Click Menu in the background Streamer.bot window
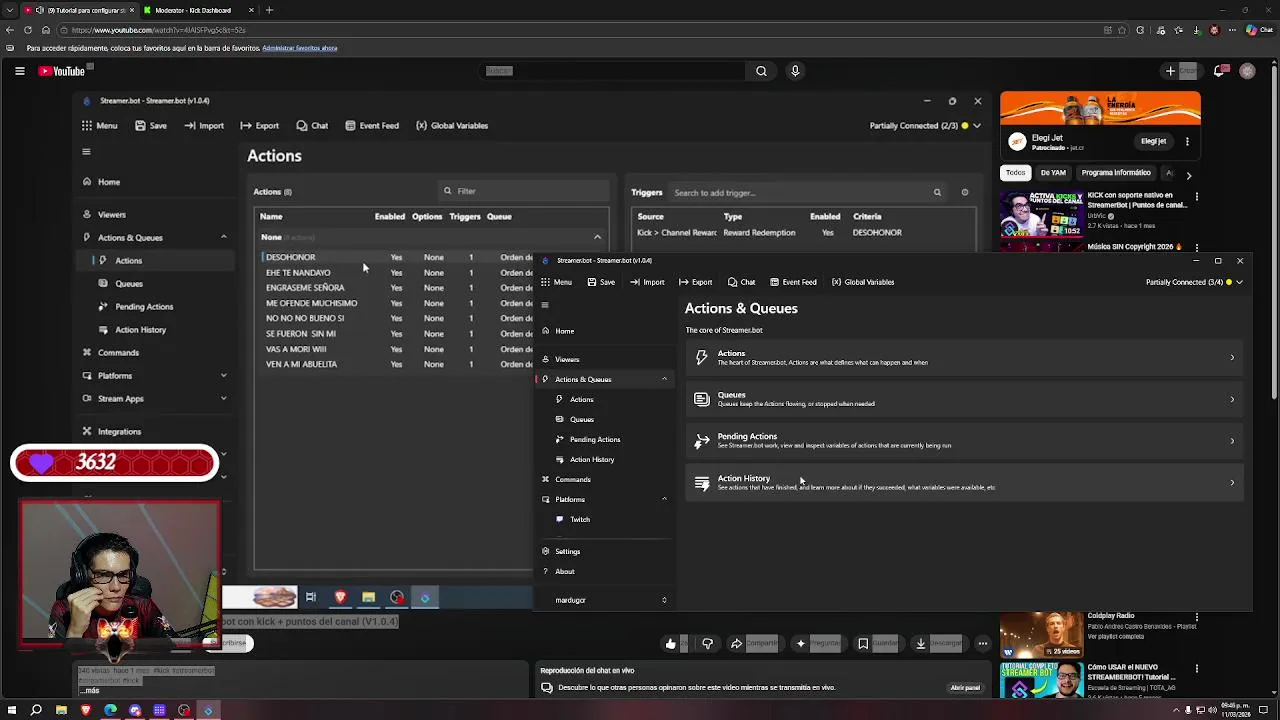The width and height of the screenshot is (1280, 720). click(100, 126)
